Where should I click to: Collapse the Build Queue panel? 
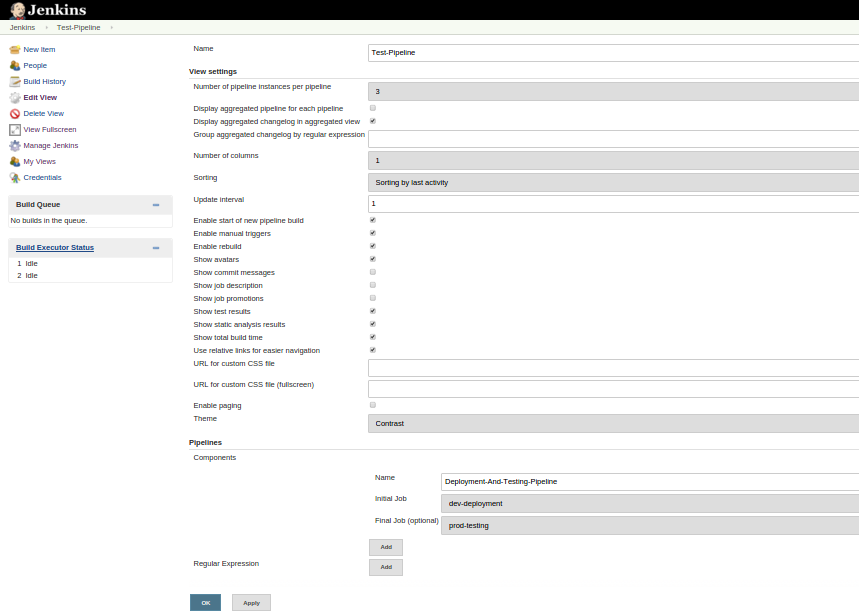click(x=156, y=205)
